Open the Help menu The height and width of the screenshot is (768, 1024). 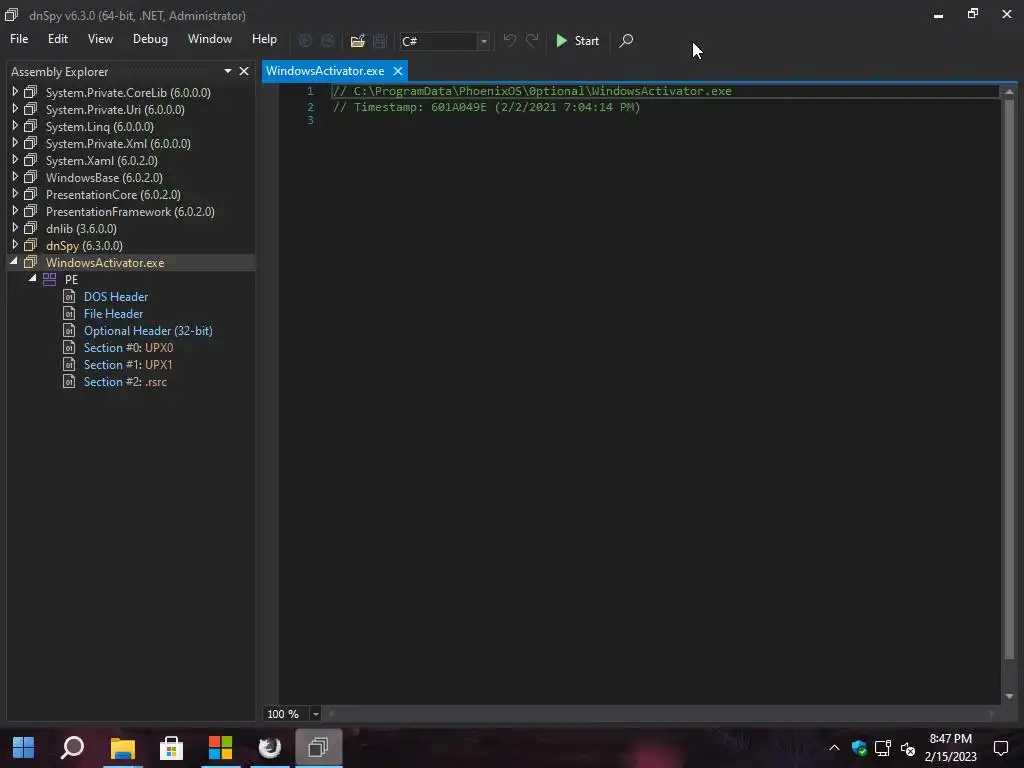coord(264,39)
